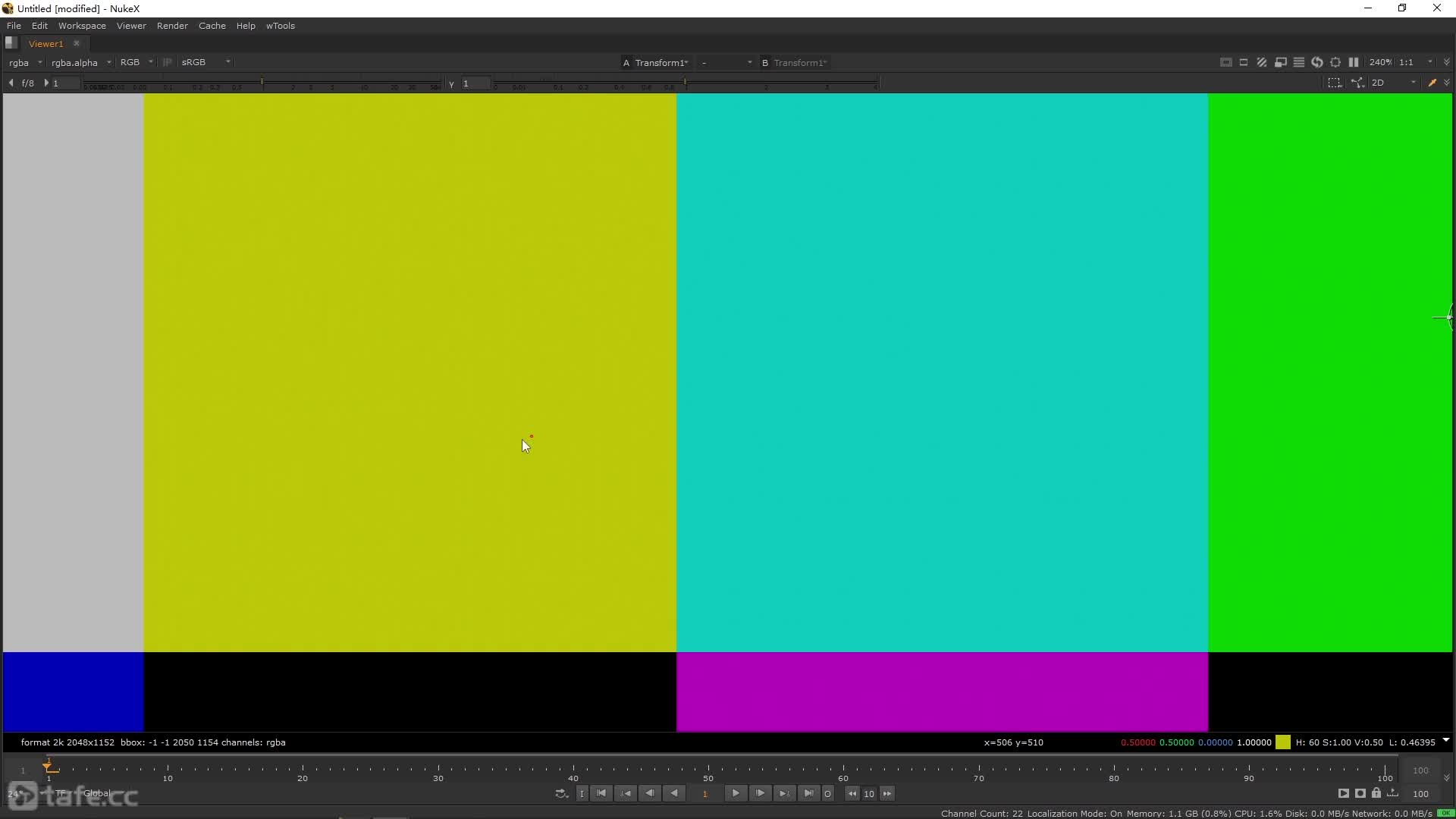Click the 3D camera axis icon
This screenshot has width=1456, height=819.
coord(1357,83)
